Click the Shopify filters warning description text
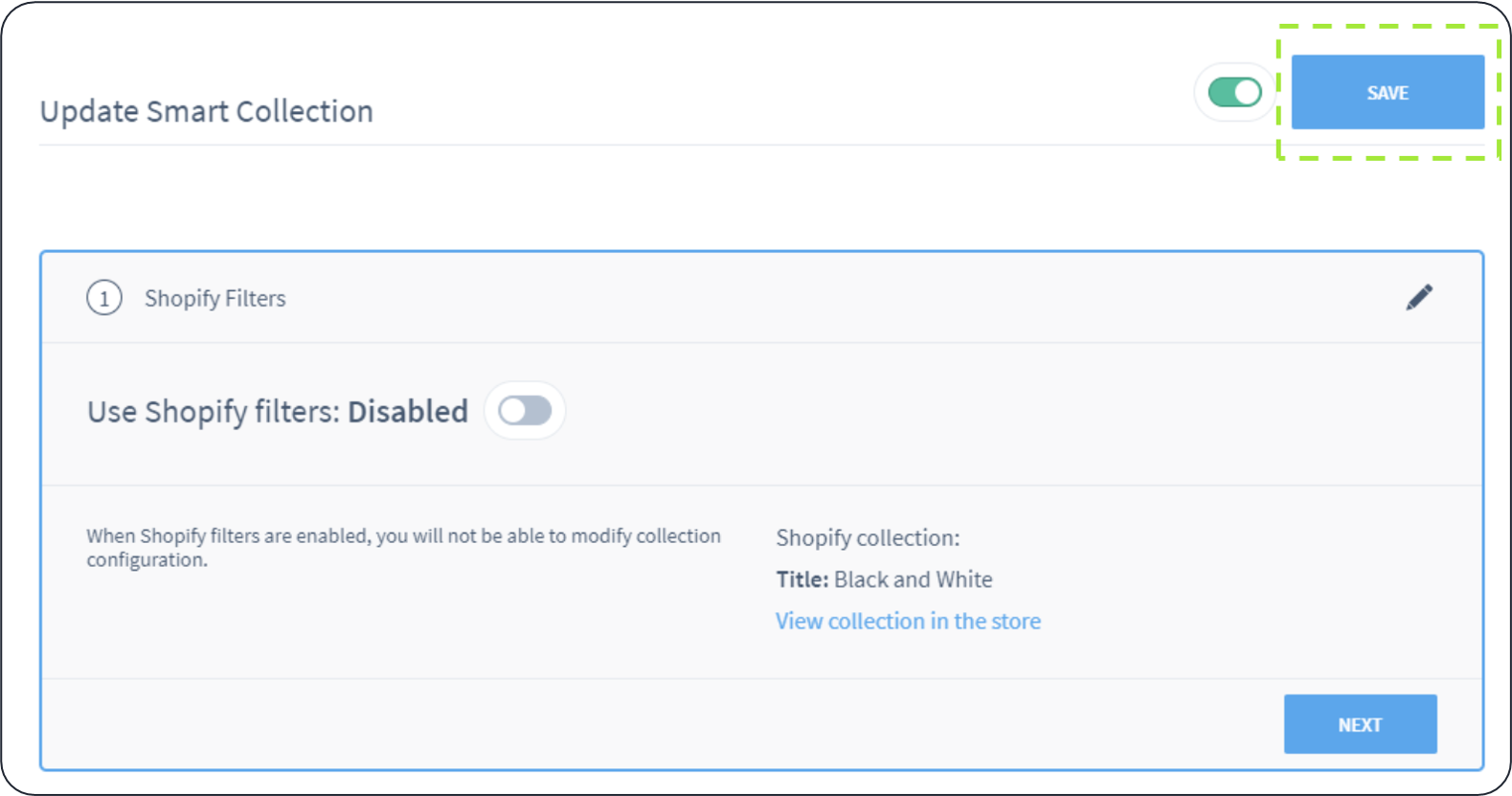This screenshot has width=1512, height=796. [x=403, y=536]
